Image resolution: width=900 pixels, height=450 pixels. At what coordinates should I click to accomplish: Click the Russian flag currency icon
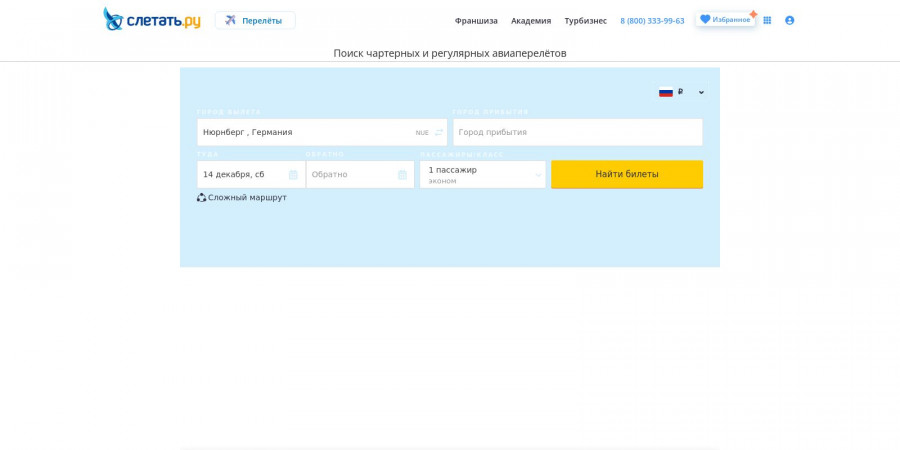coord(666,92)
